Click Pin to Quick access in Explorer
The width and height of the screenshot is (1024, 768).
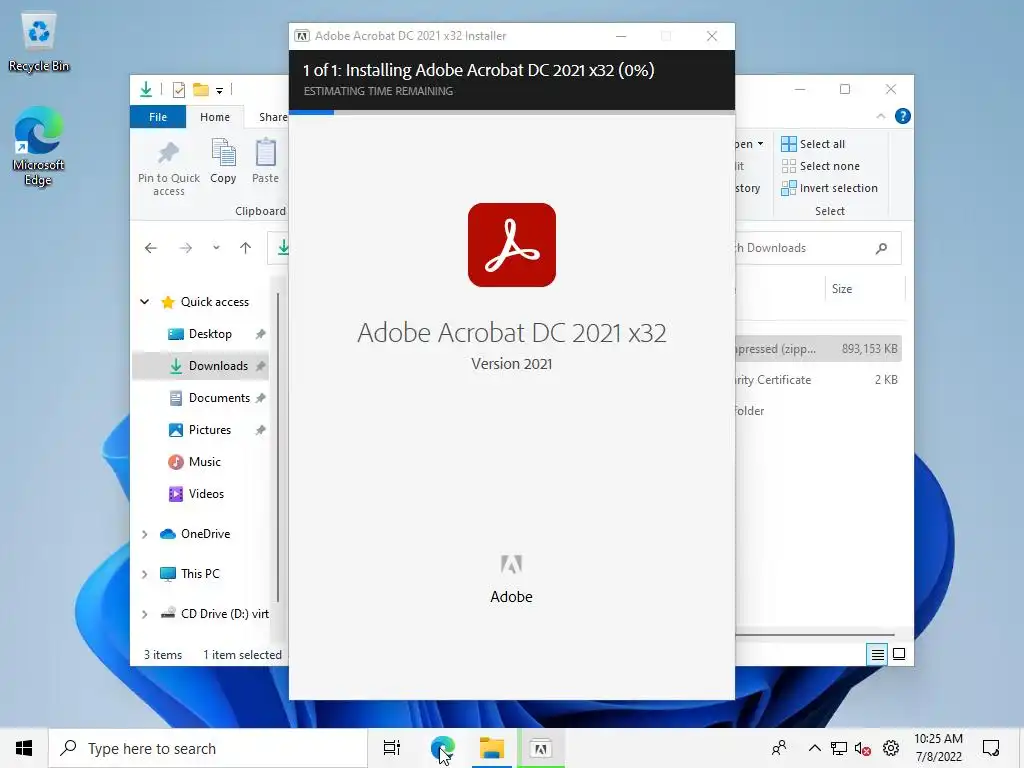tap(168, 168)
